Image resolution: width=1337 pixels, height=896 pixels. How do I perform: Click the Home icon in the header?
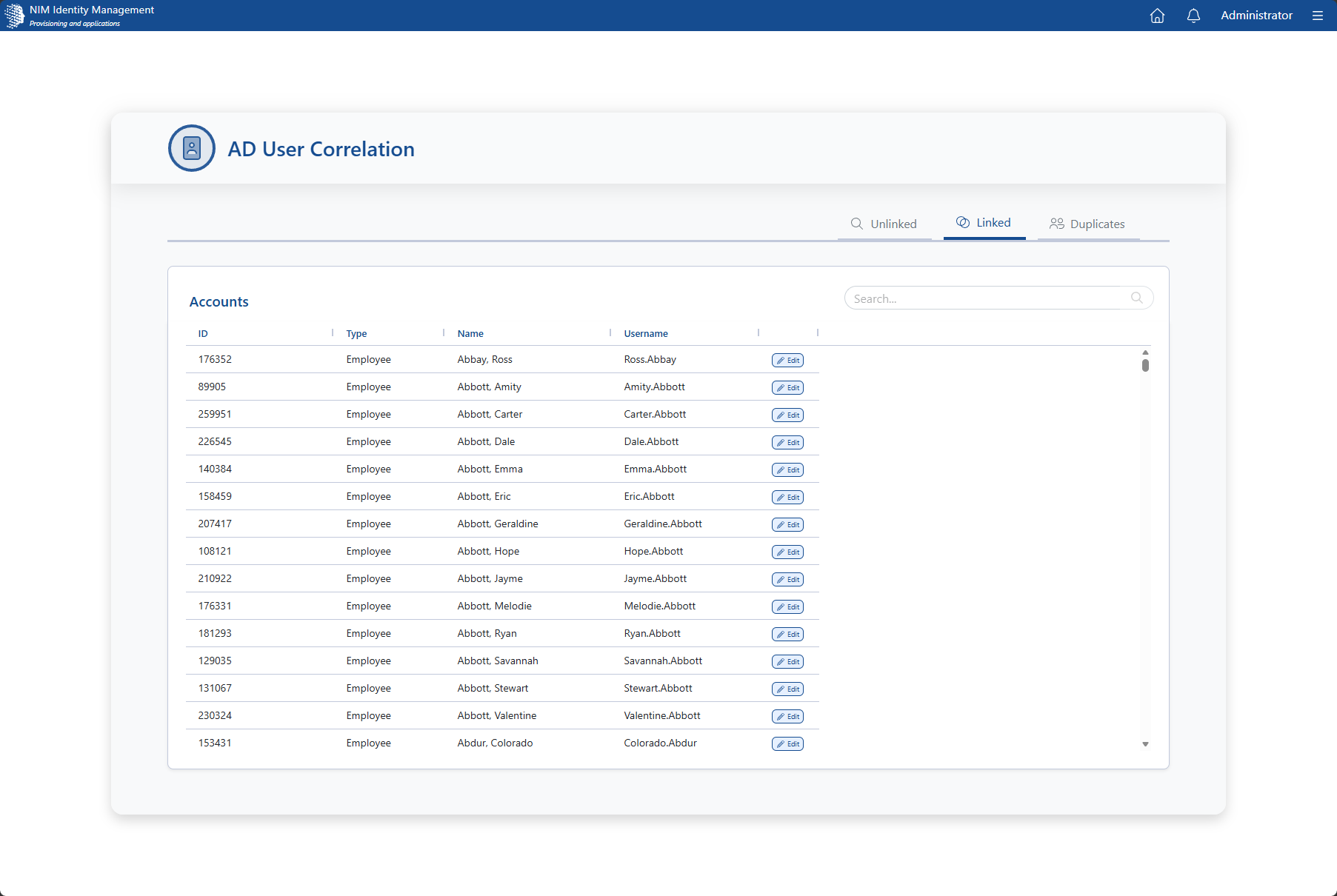coord(1157,16)
